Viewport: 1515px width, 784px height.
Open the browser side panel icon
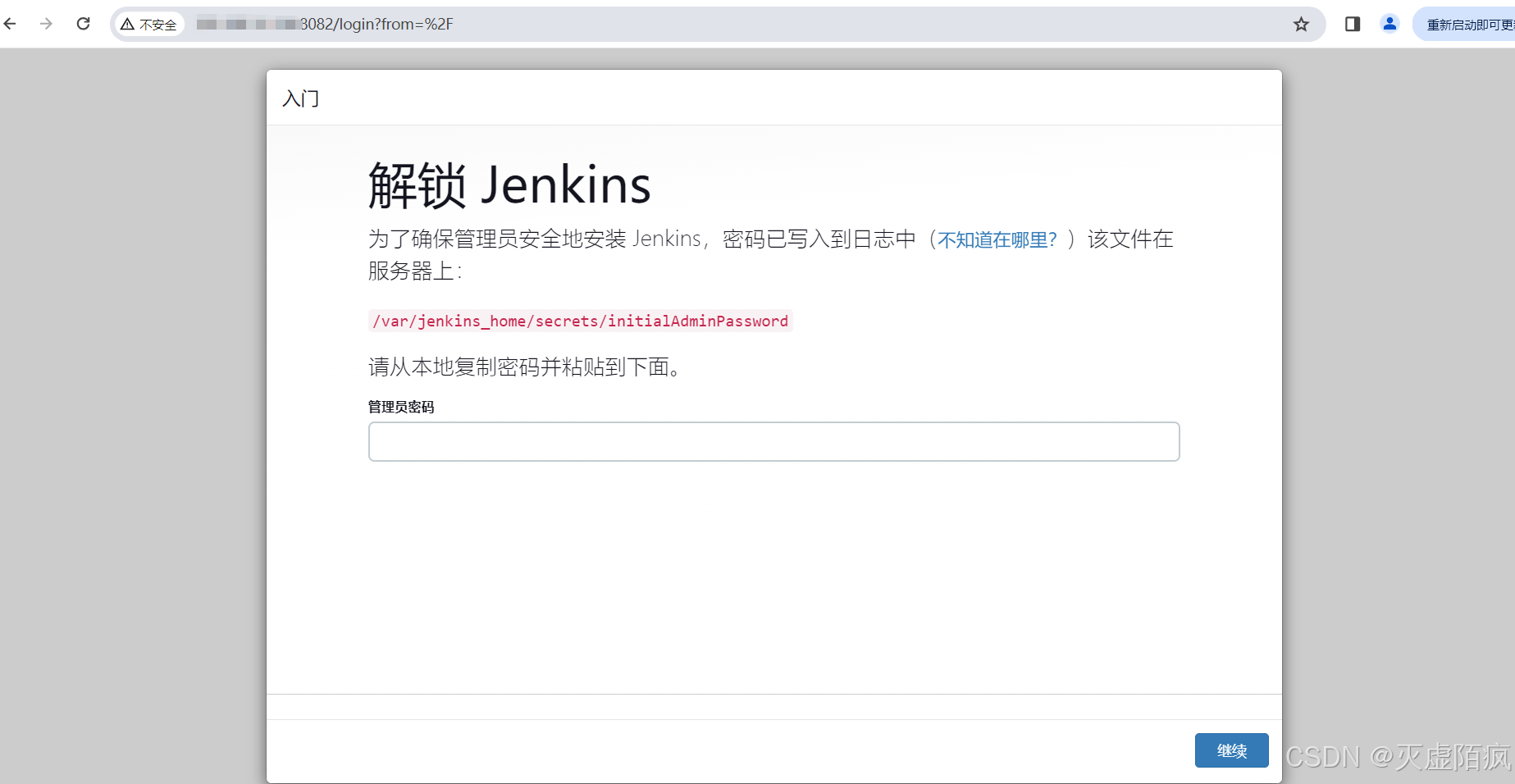coord(1353,25)
